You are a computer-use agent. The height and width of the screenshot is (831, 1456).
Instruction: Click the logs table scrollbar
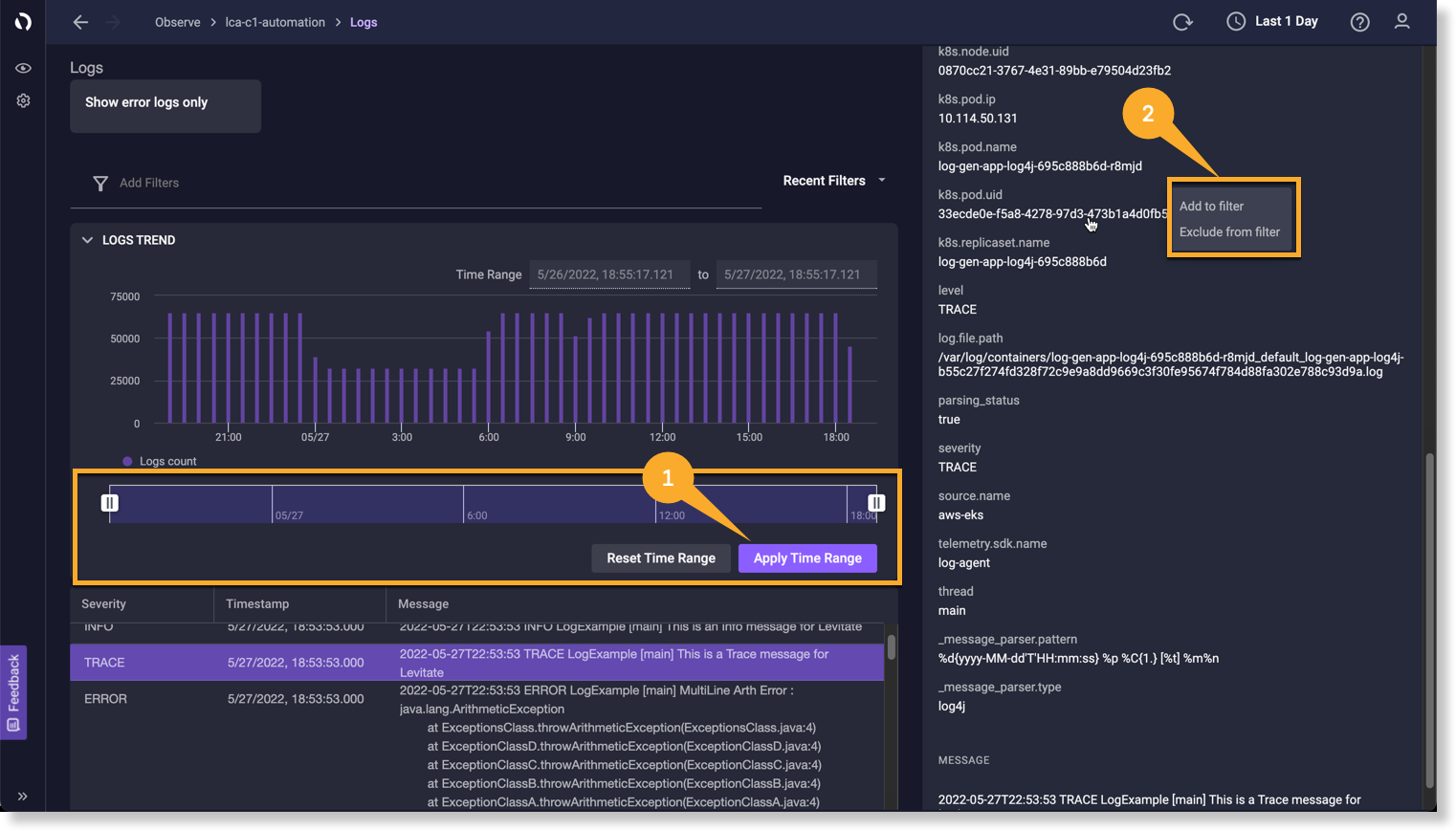(892, 647)
